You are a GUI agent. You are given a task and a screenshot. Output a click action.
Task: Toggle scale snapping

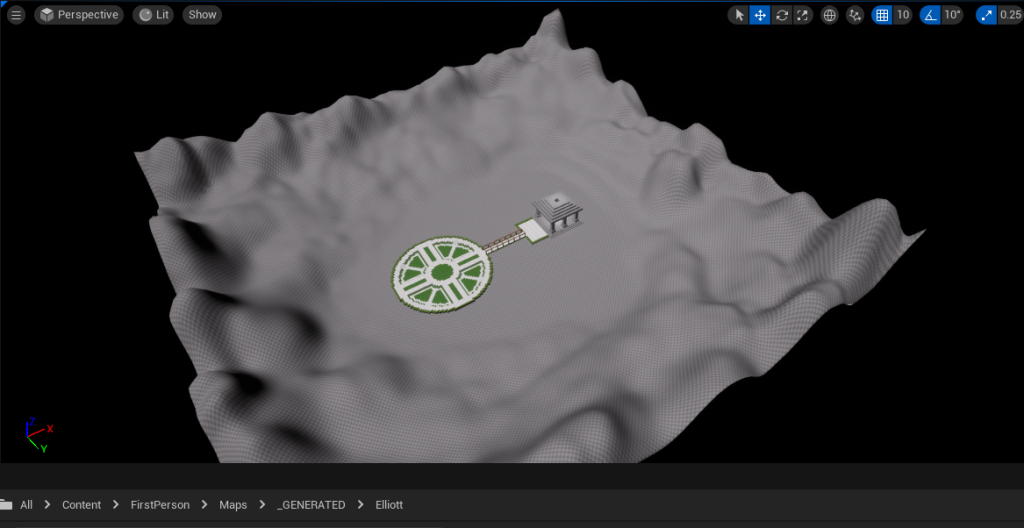tap(986, 15)
